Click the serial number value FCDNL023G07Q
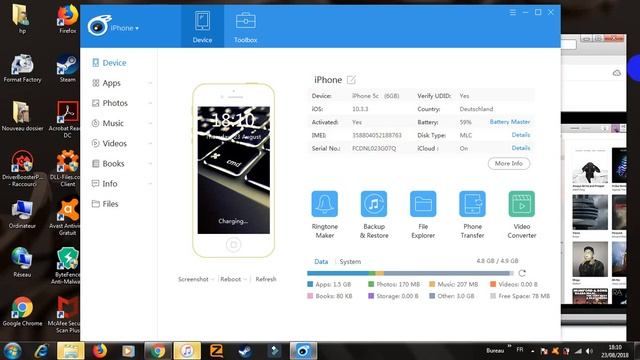This screenshot has height=360, width=640. click(x=374, y=149)
